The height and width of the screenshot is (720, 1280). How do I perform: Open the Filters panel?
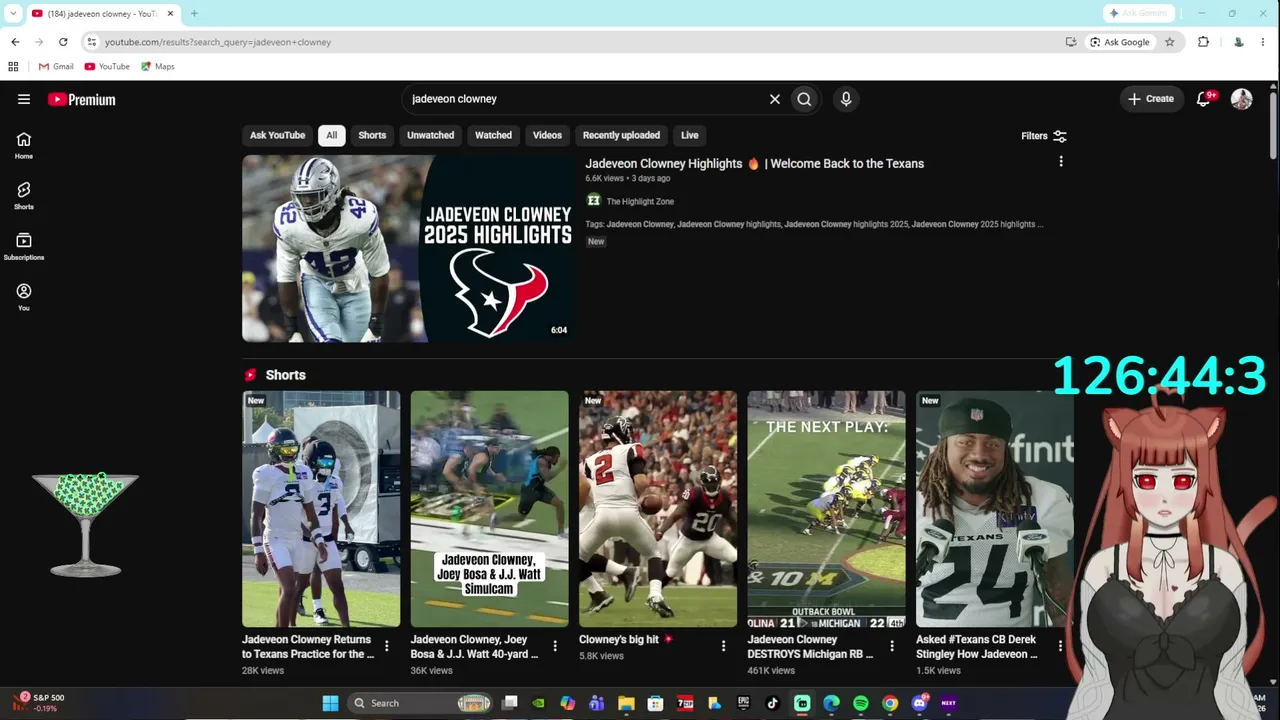click(1043, 136)
